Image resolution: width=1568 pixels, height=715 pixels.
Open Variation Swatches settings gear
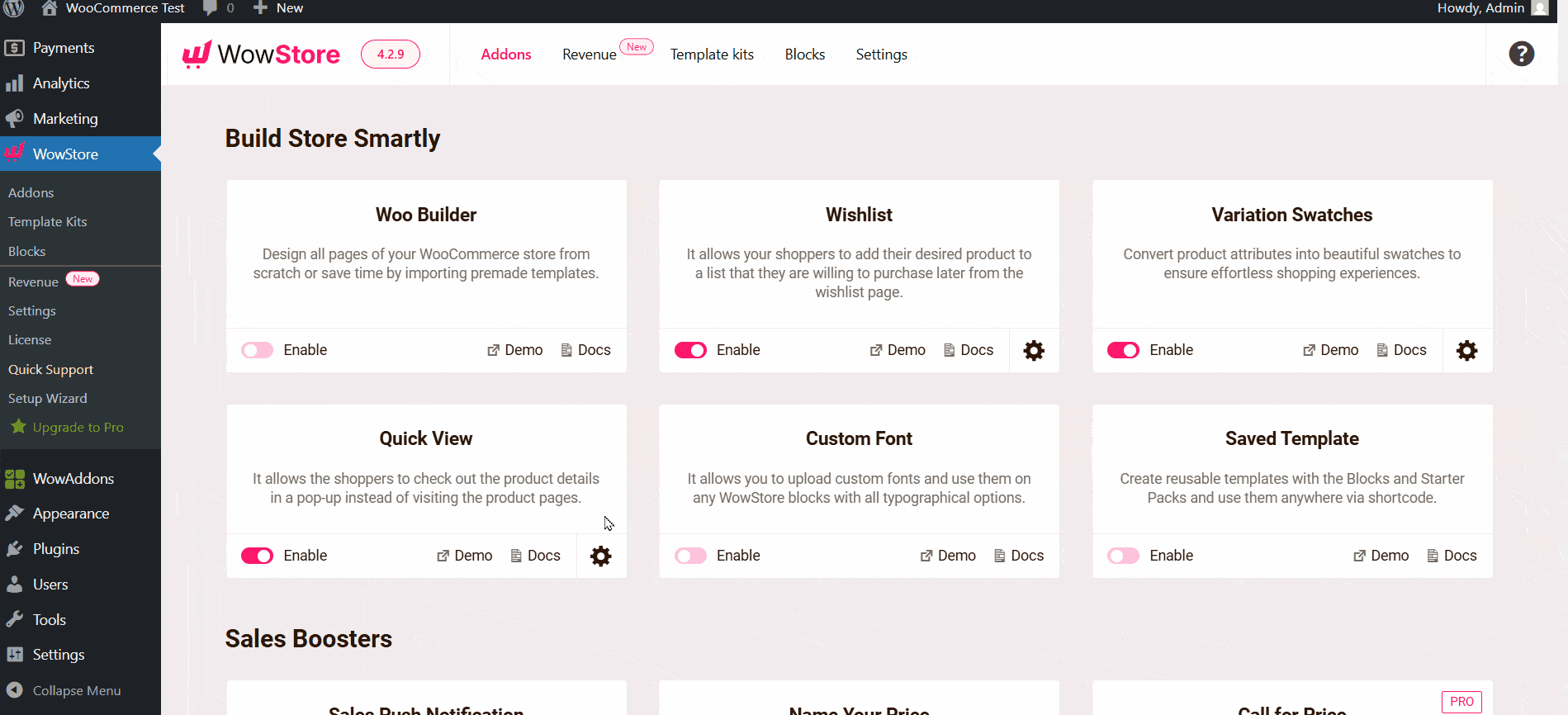(x=1466, y=350)
